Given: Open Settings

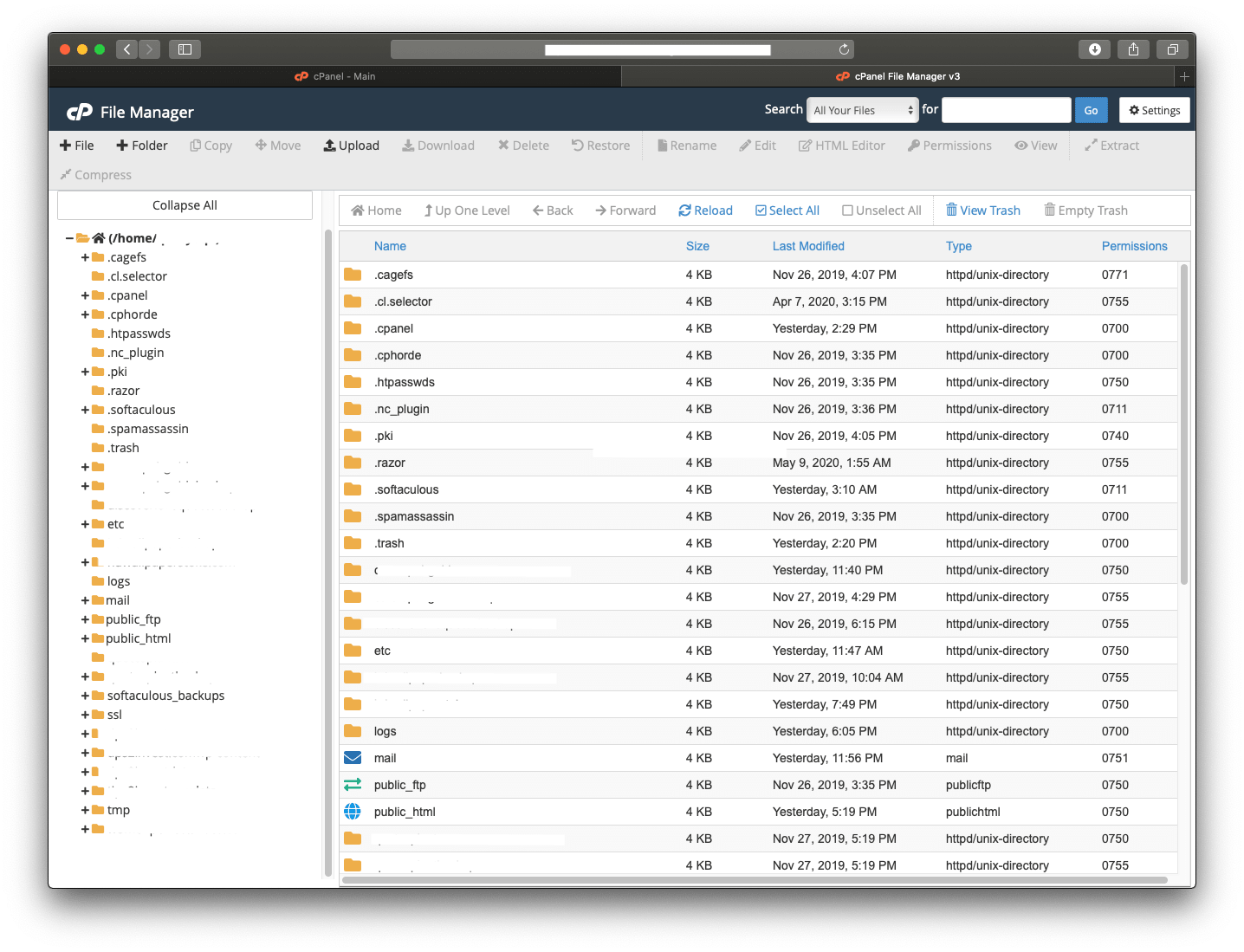Looking at the screenshot, I should point(1155,110).
